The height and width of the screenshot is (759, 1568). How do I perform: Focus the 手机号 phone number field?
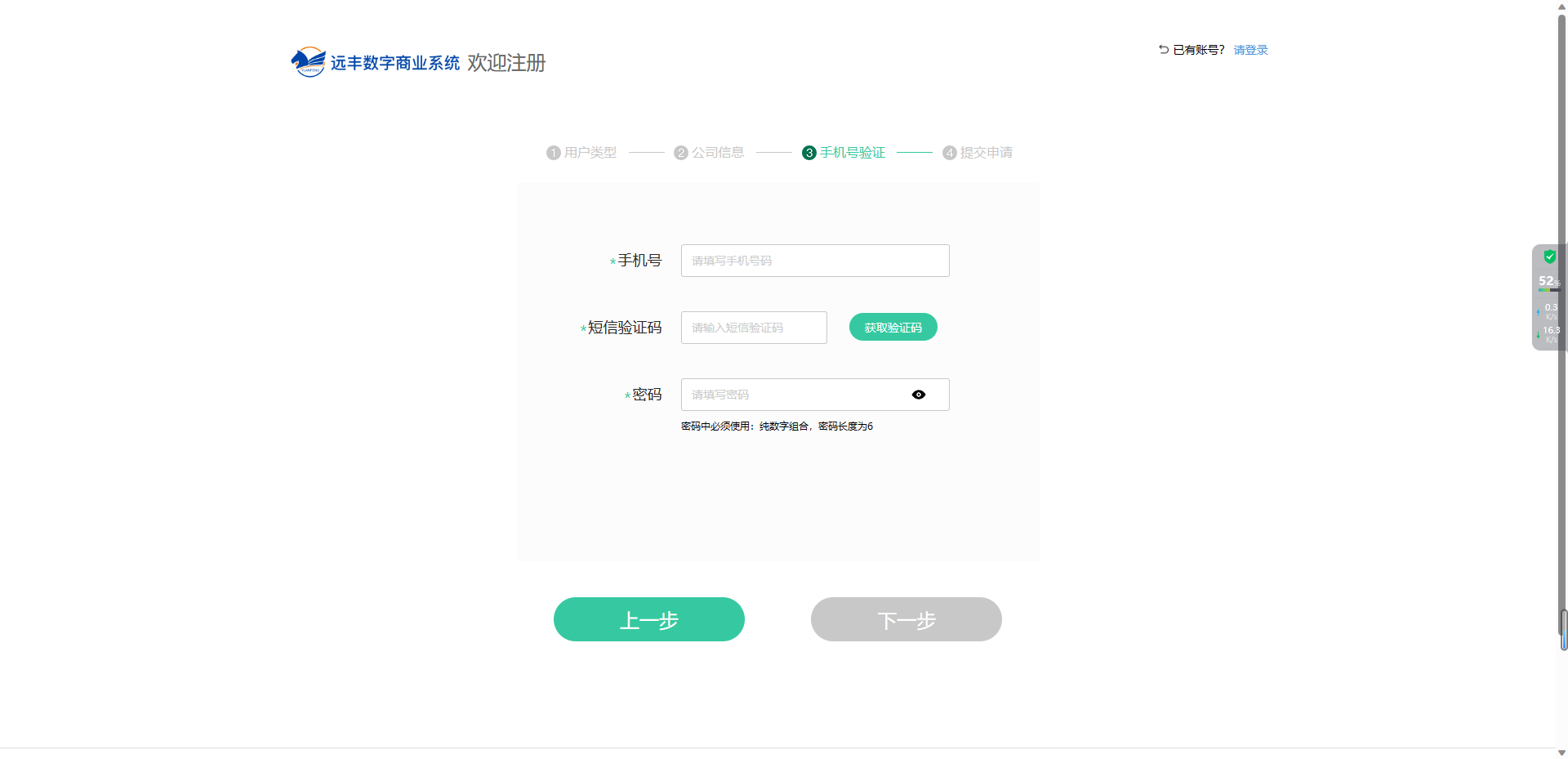(x=815, y=261)
